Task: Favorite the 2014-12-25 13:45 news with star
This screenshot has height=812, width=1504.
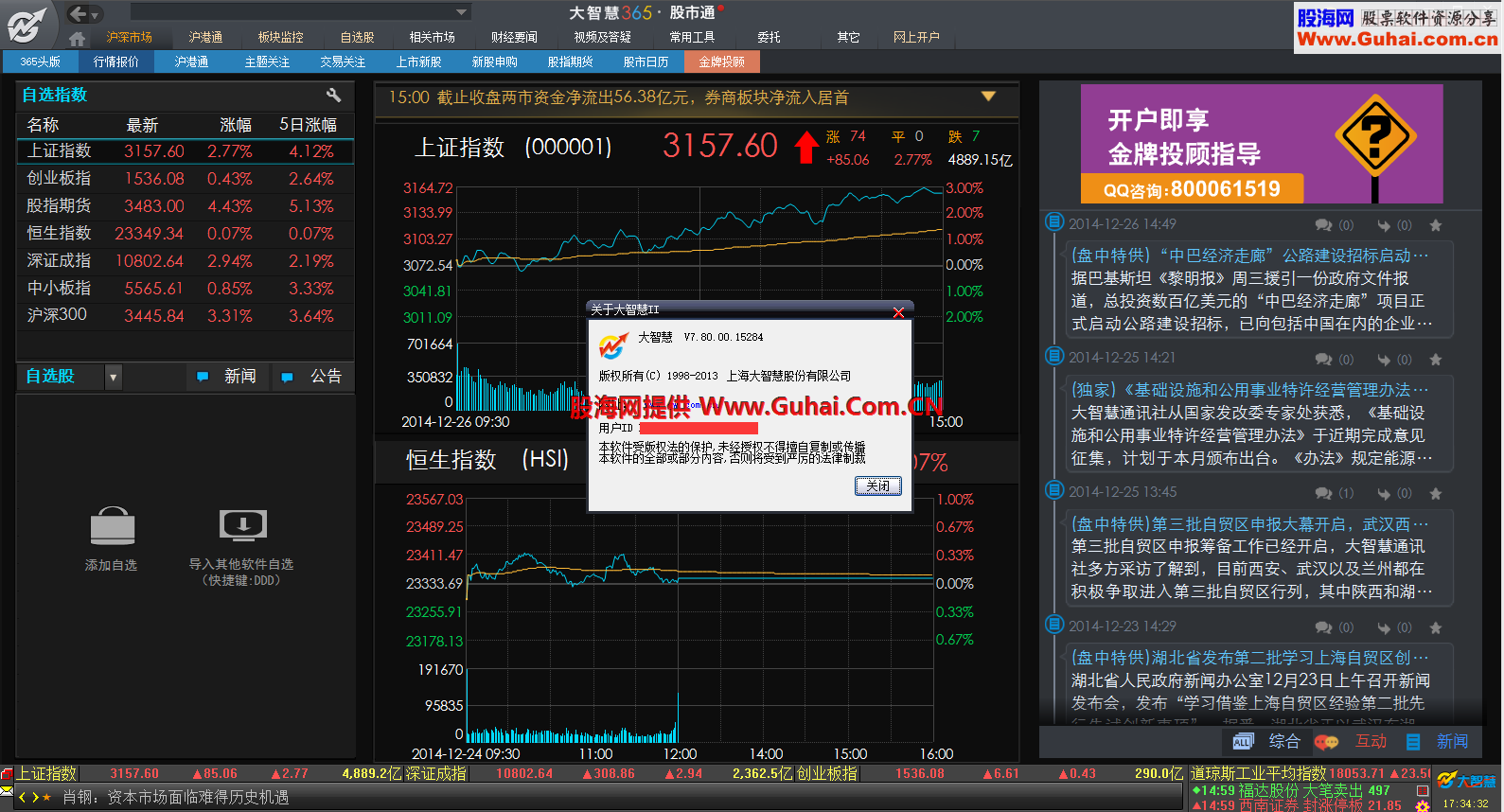Action: (1436, 493)
